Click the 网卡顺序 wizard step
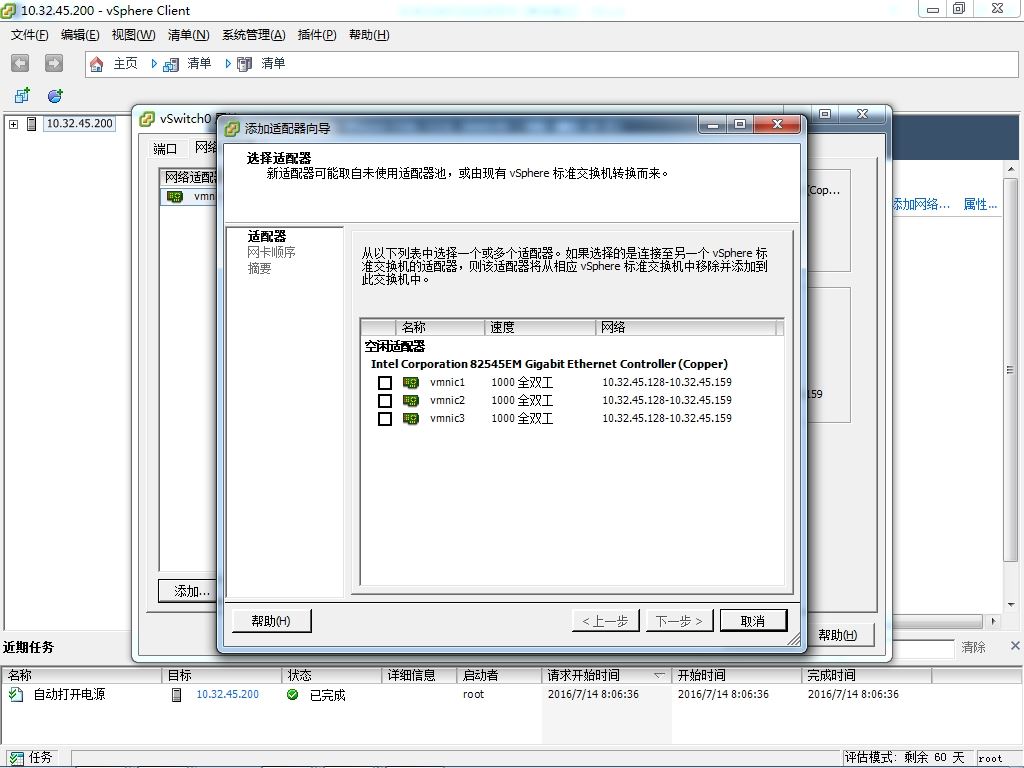 [x=271, y=252]
